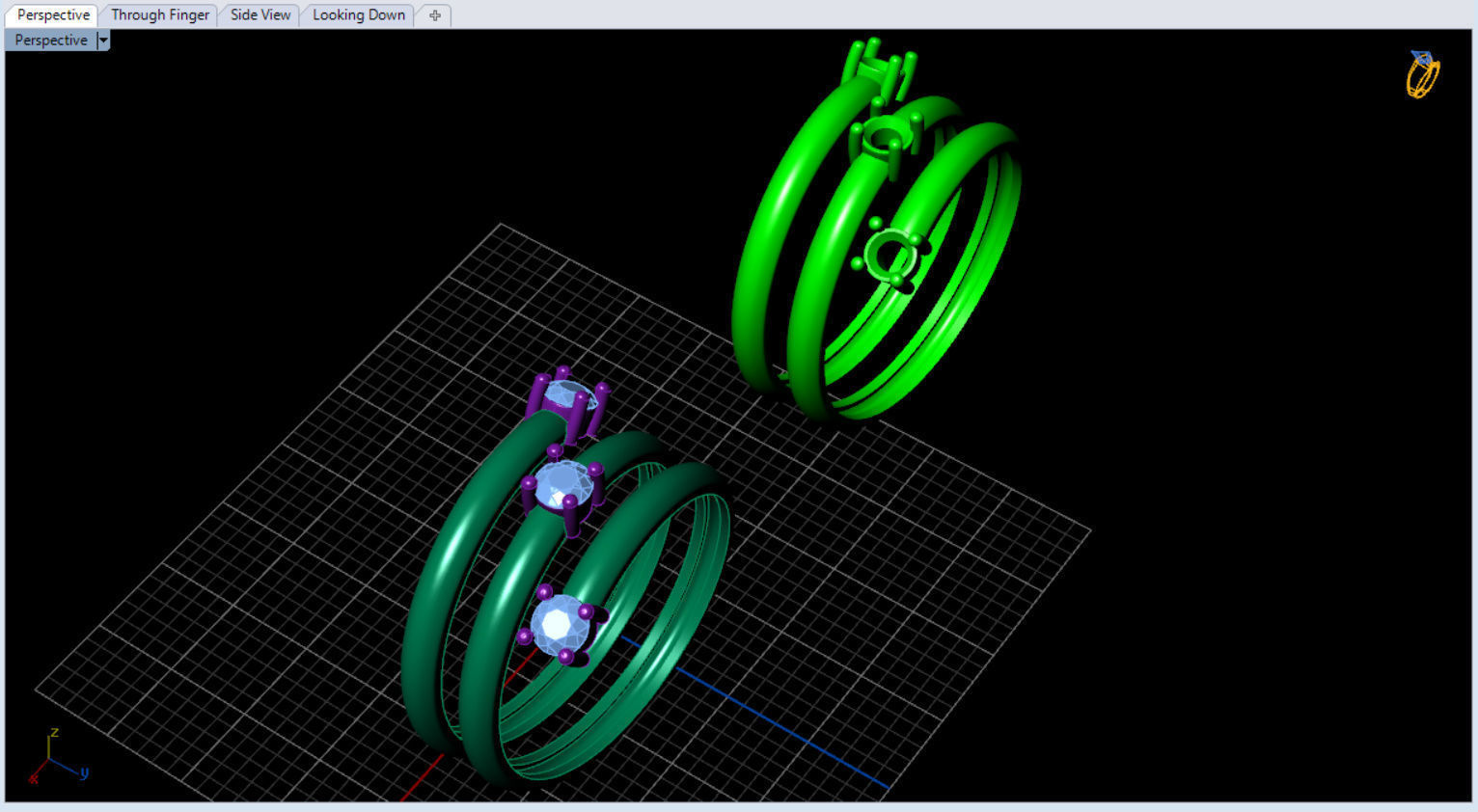Switch to the Perspective viewport tab
The image size is (1478, 812).
pyautogui.click(x=53, y=15)
